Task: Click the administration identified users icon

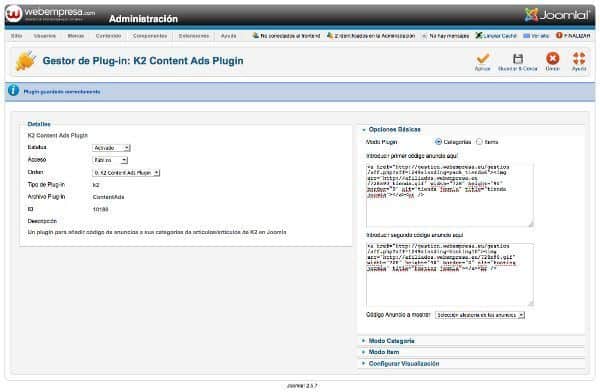Action: pyautogui.click(x=330, y=35)
